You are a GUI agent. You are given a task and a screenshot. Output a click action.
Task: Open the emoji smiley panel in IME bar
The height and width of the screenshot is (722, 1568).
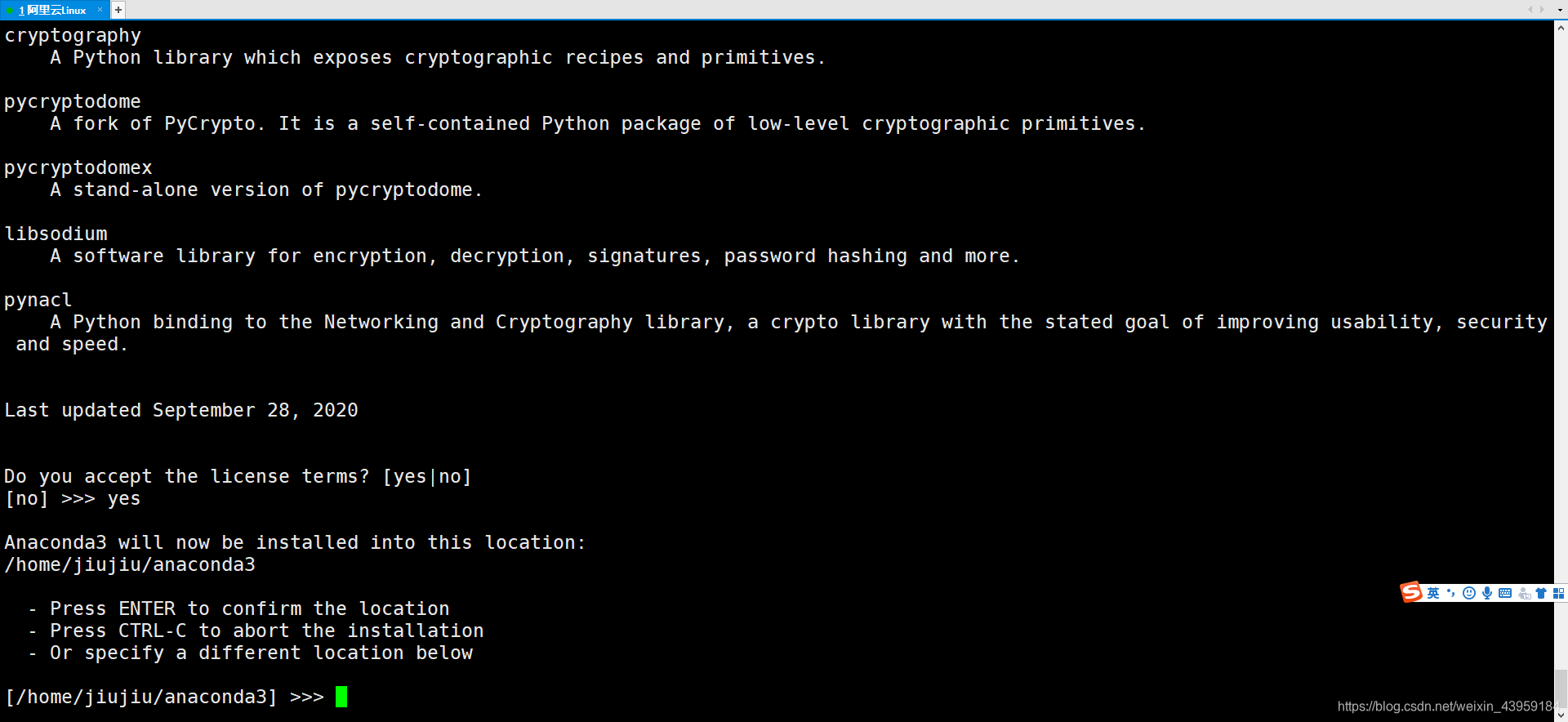point(1469,593)
